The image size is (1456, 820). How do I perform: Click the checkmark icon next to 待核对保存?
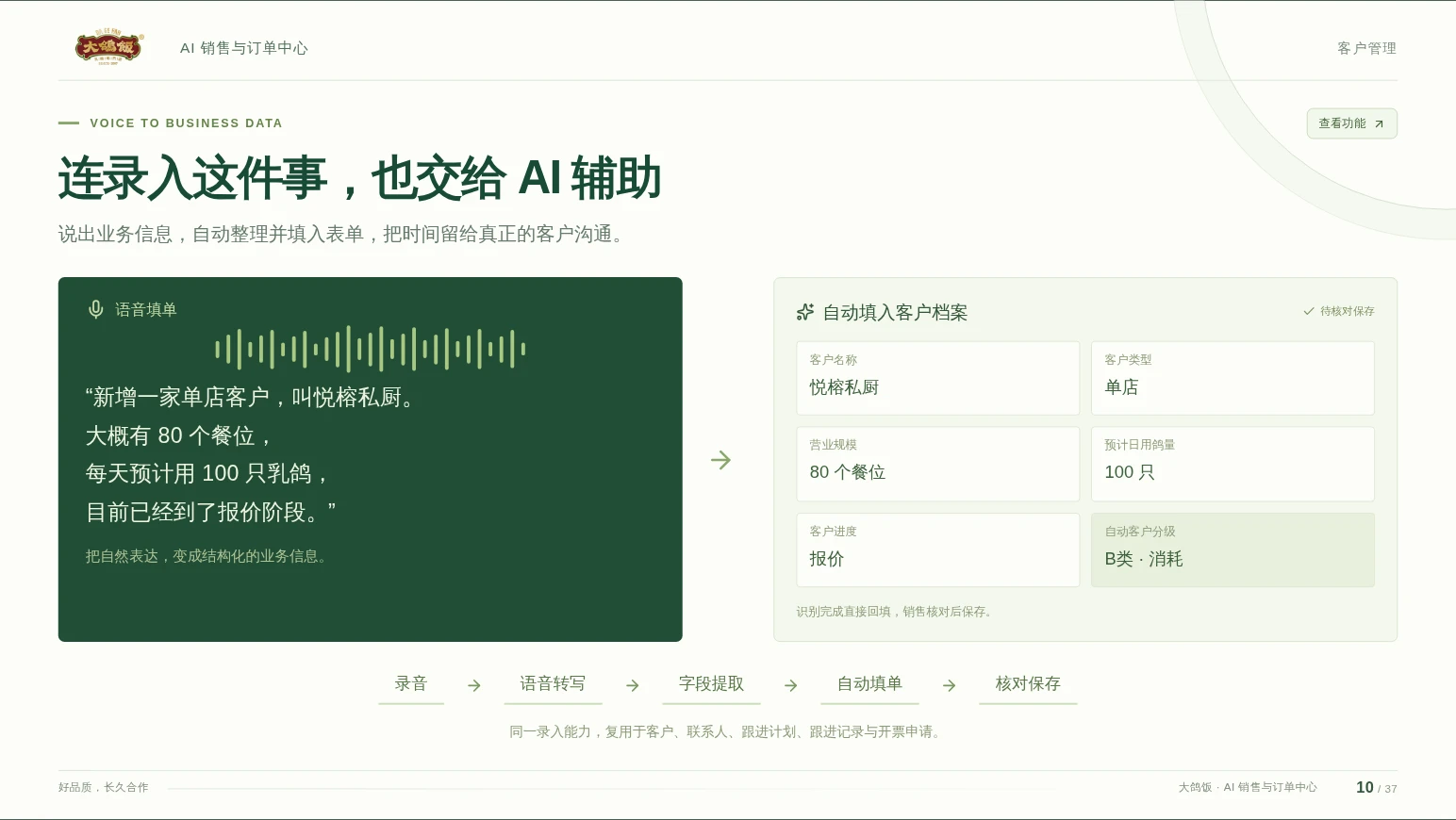pos(1309,311)
